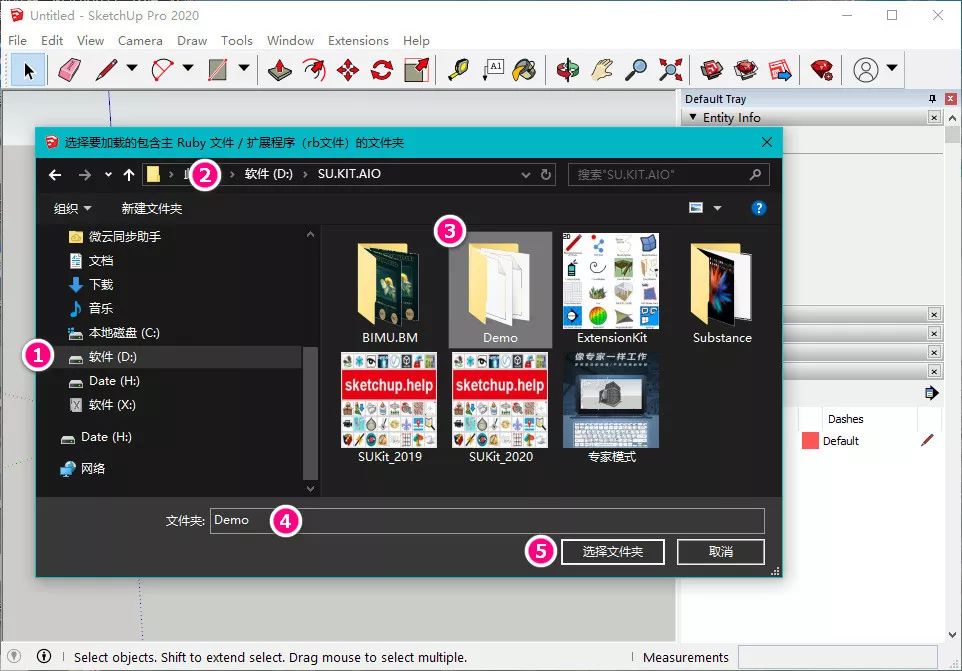Pick the Scale tool
Viewport: 962px width, 671px height.
coord(417,70)
